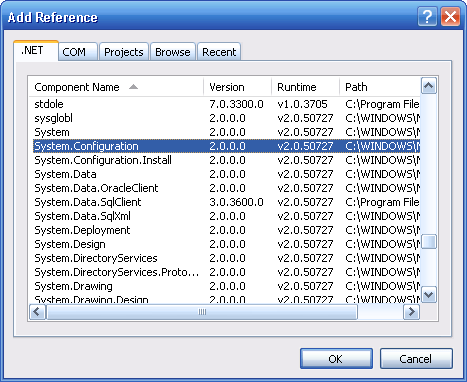Click the Help question mark button
Viewport: 467px width, 382px height.
427,16
